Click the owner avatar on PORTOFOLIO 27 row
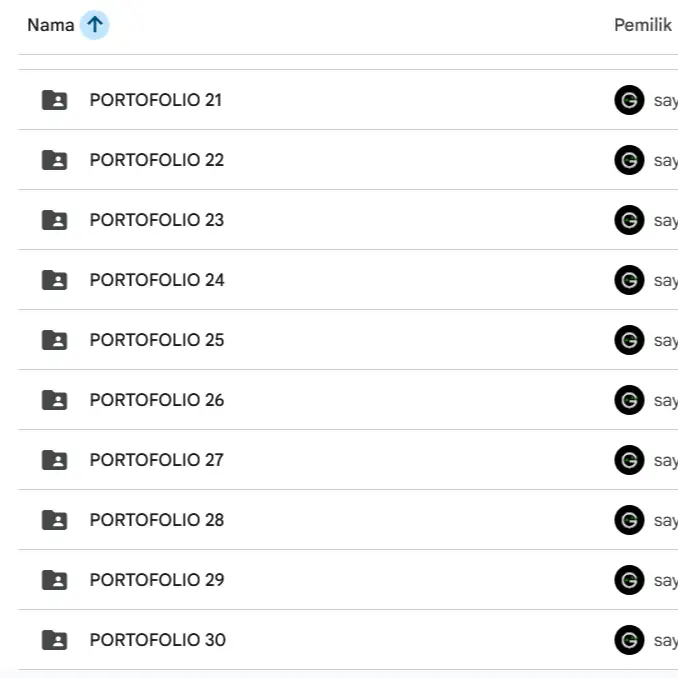Image resolution: width=678 pixels, height=678 pixels. [629, 460]
